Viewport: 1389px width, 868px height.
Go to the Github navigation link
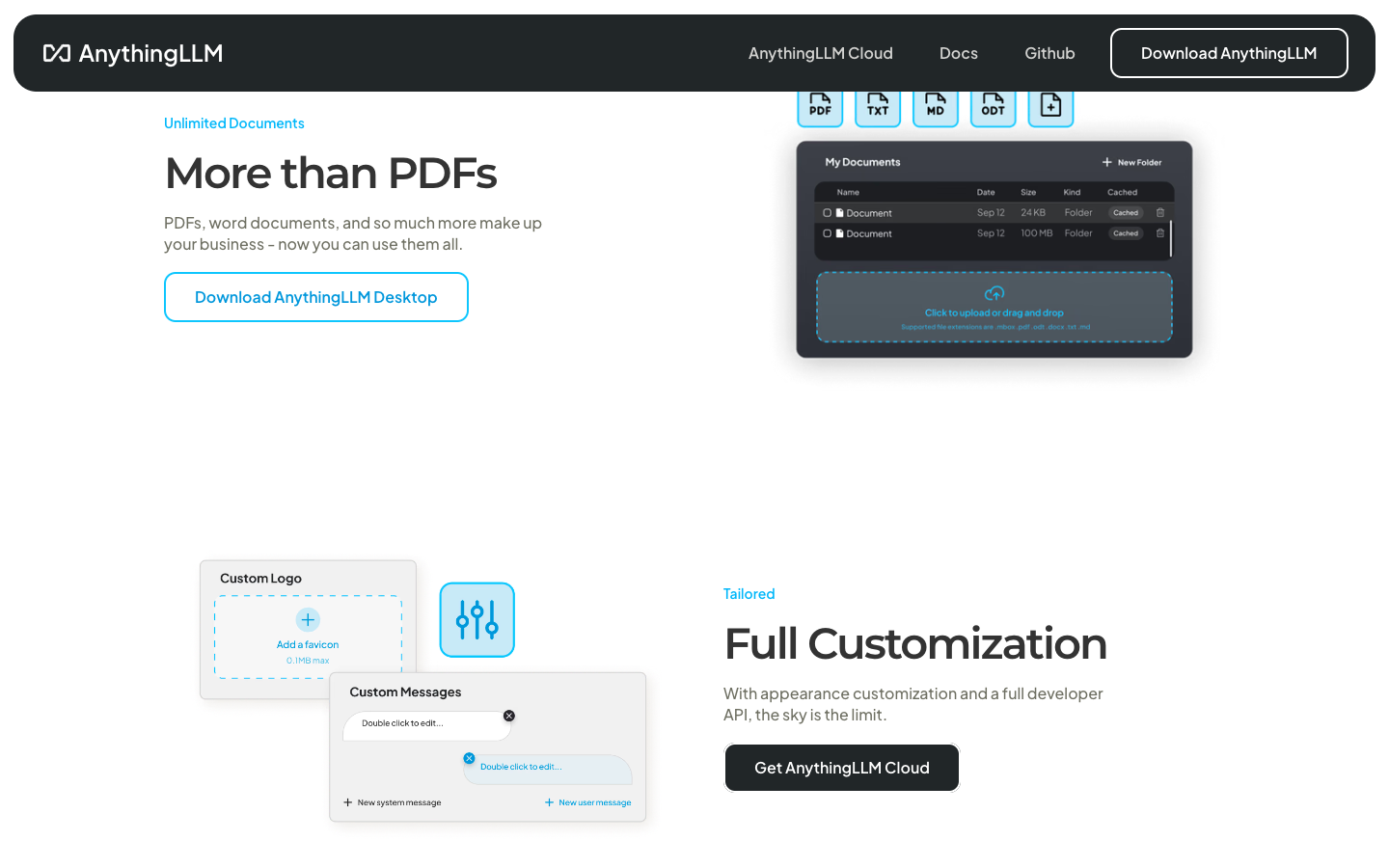coord(1049,53)
